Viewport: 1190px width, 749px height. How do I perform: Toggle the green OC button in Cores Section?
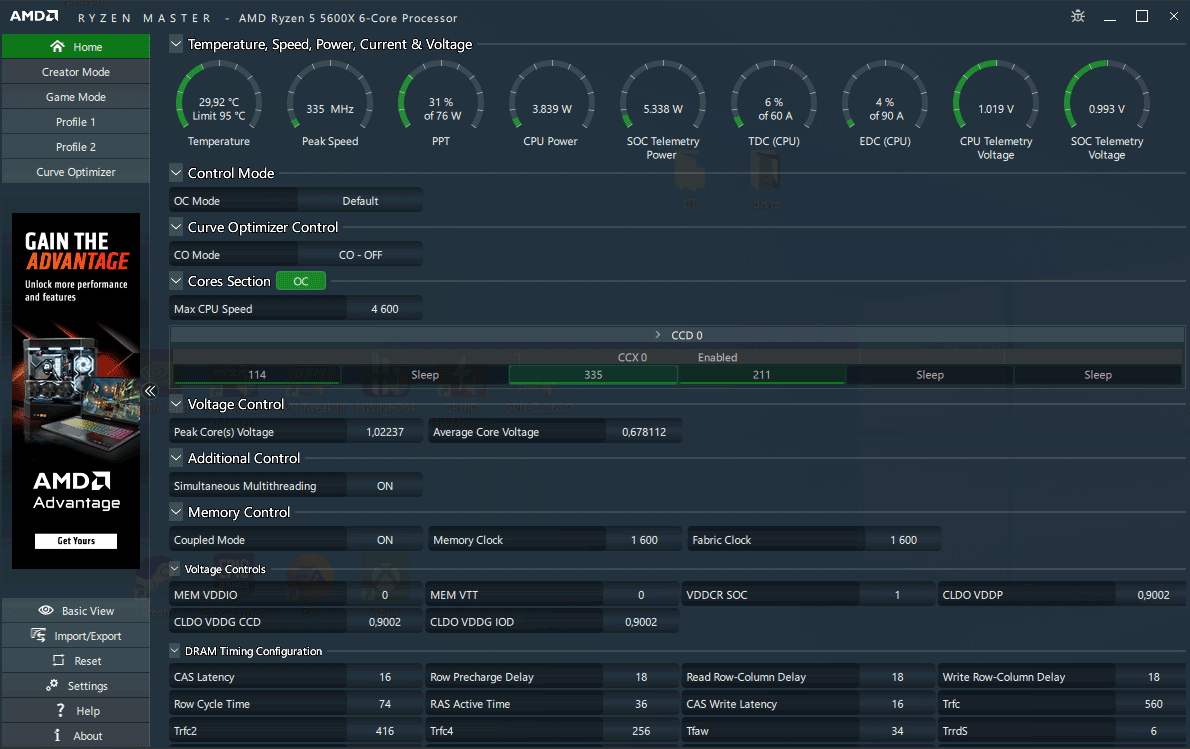[301, 282]
